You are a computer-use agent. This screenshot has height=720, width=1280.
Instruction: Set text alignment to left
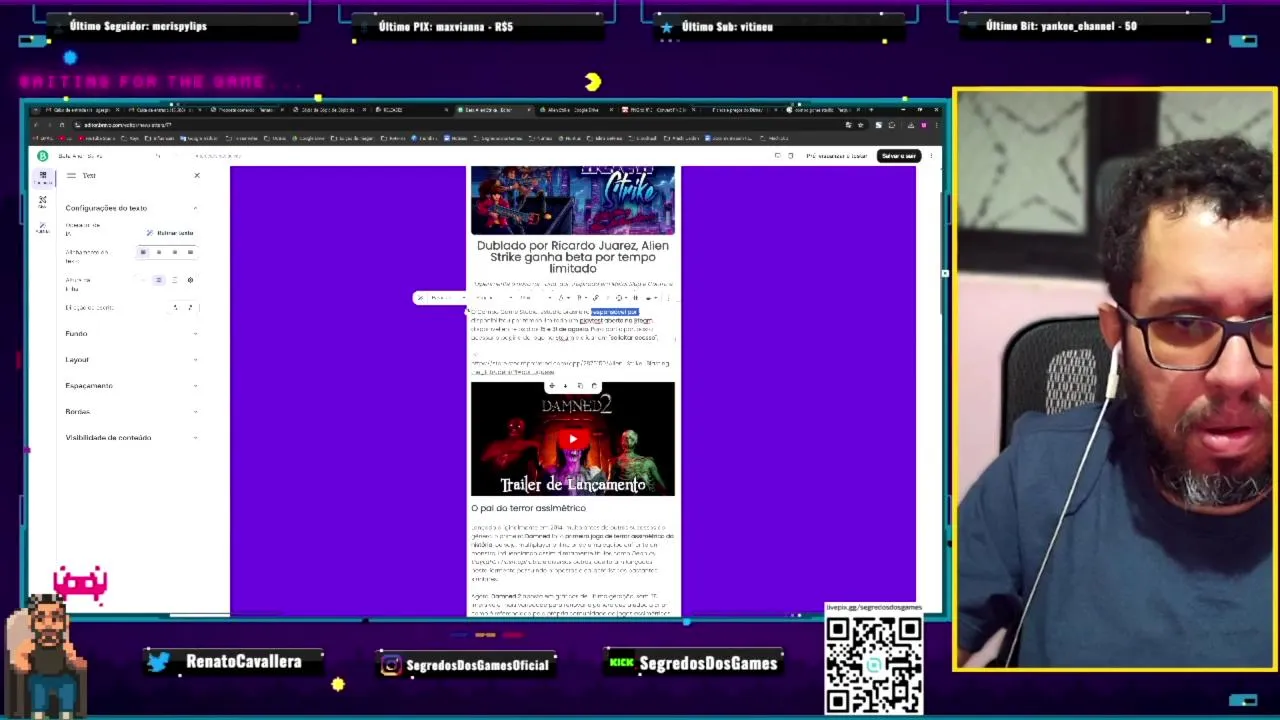[x=143, y=252]
